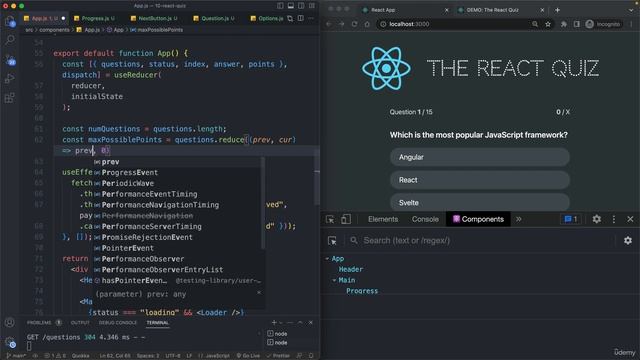This screenshot has height=360, width=640.
Task: Open the Source Control view
Action: [x=10, y=60]
